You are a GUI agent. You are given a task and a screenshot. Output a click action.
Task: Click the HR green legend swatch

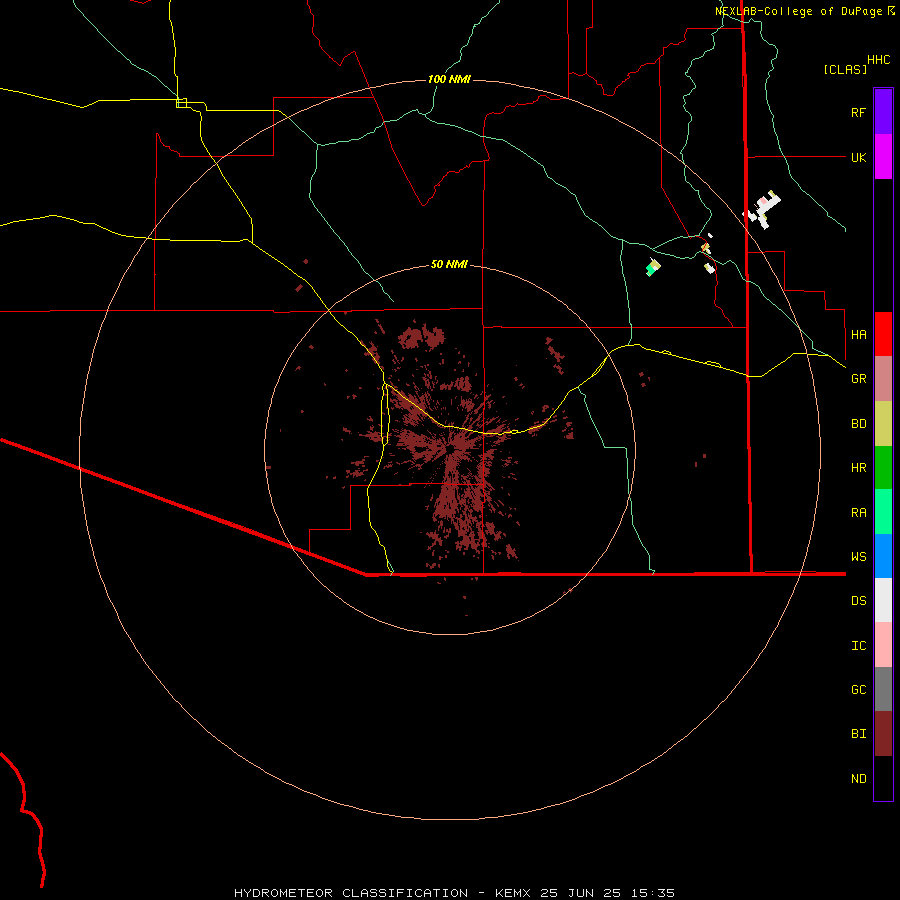pyautogui.click(x=883, y=468)
